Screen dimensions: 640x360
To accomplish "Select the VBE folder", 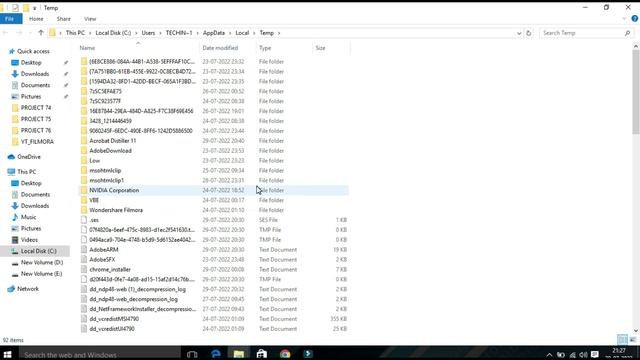I will click(x=94, y=200).
